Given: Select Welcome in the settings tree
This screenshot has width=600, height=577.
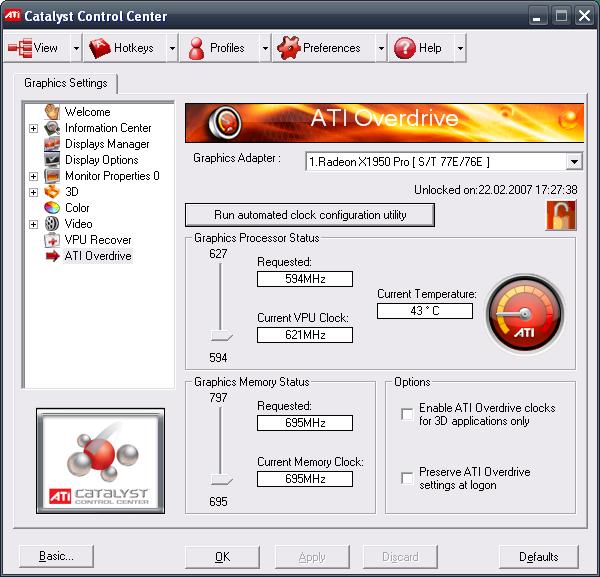Looking at the screenshot, I should pyautogui.click(x=88, y=112).
